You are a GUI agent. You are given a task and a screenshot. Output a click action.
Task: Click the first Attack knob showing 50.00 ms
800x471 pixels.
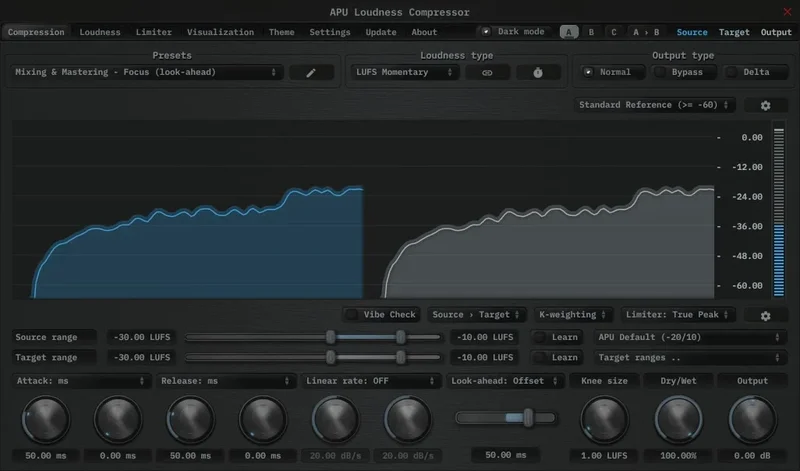(x=46, y=420)
